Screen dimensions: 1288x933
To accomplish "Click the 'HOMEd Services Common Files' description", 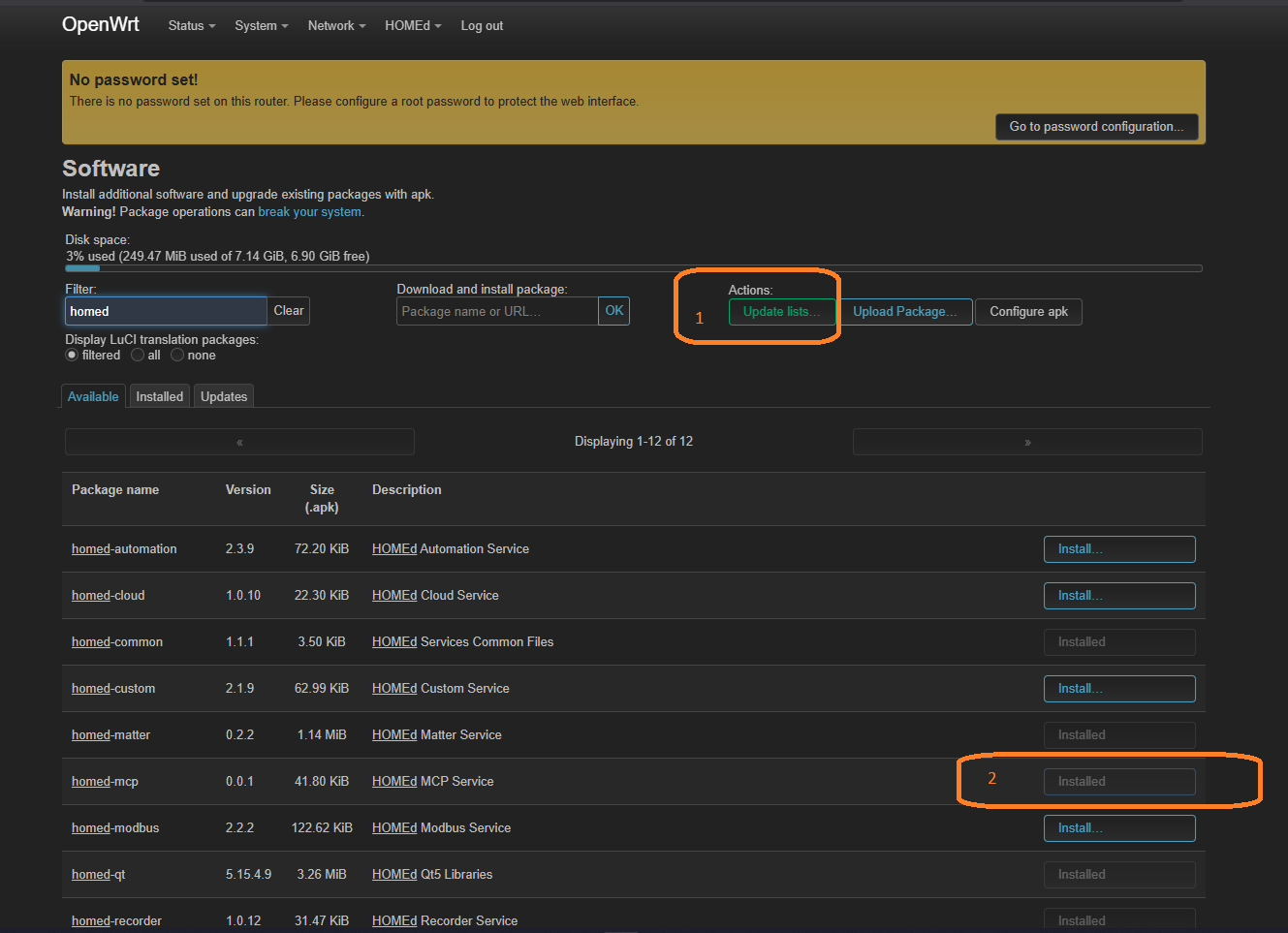I will pyautogui.click(x=463, y=642).
